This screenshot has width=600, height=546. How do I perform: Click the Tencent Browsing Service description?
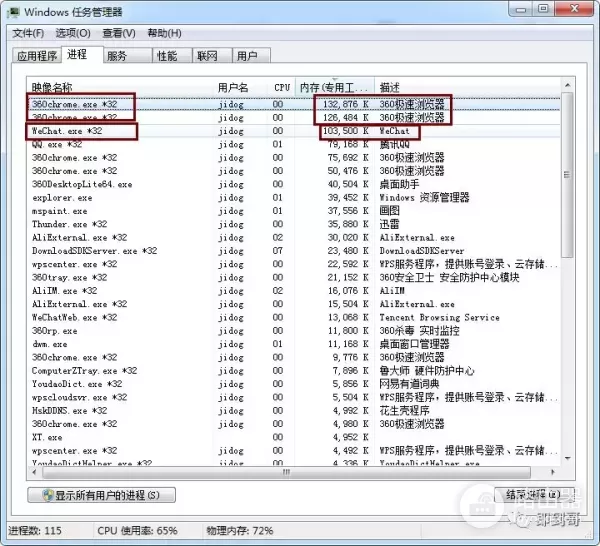[x=439, y=318]
